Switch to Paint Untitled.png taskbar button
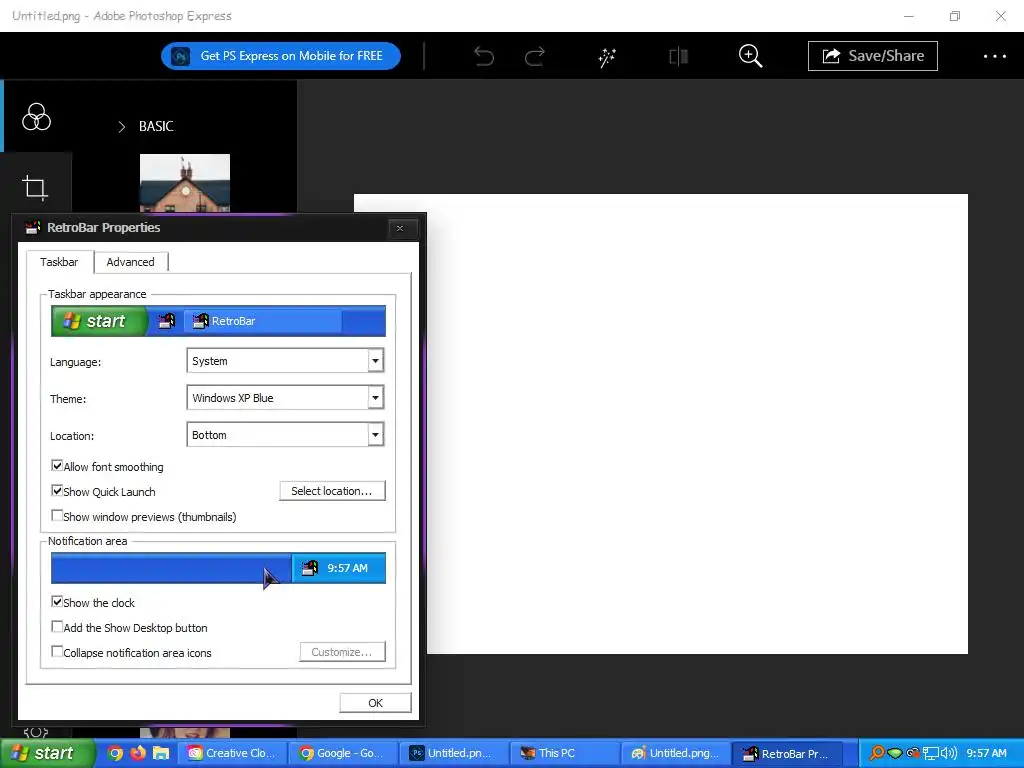Screen dimensions: 1024x768 click(x=673, y=753)
